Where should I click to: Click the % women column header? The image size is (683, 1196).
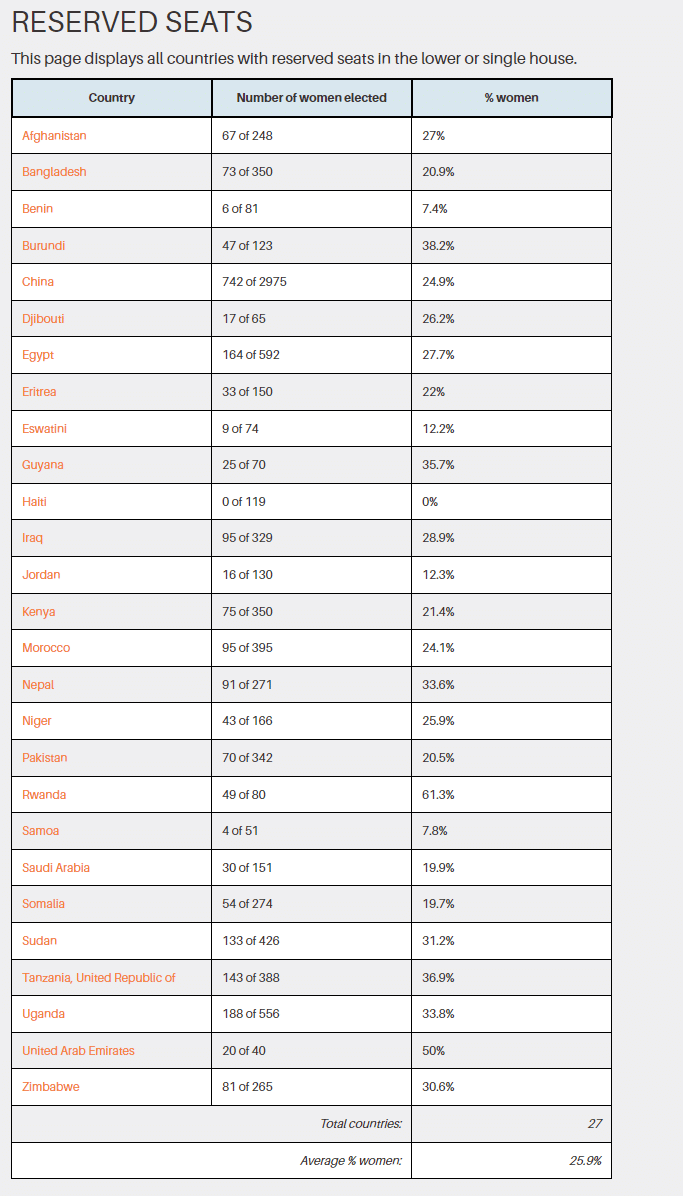(x=511, y=98)
